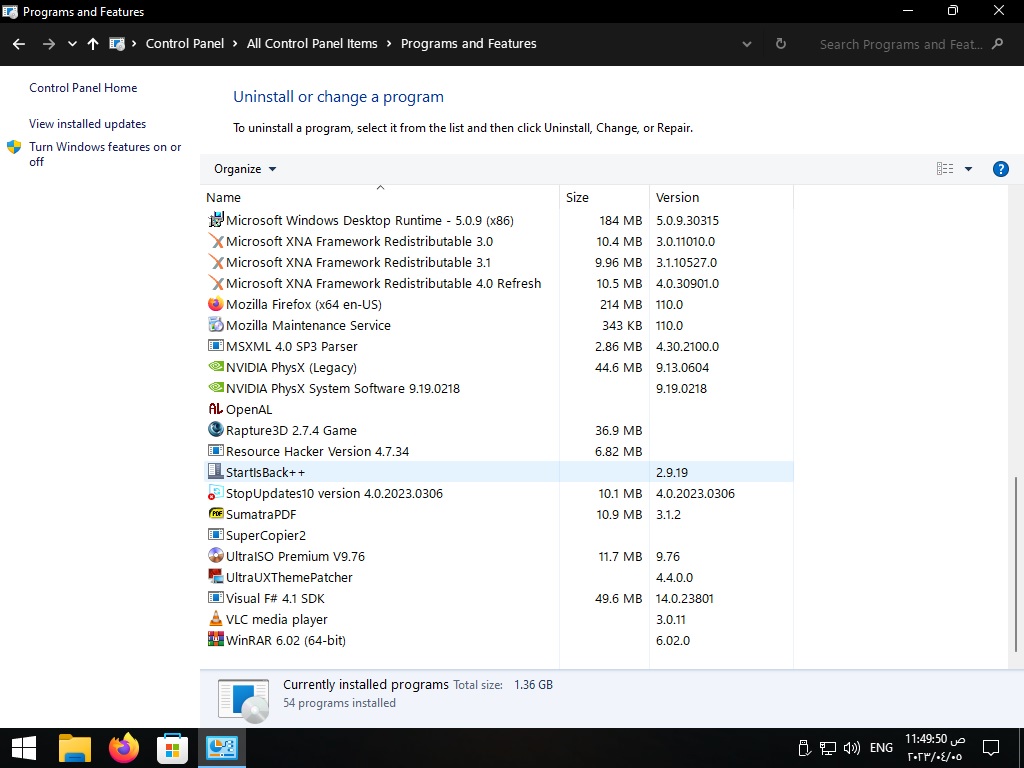Select Mozilla Maintenance Service icon
The height and width of the screenshot is (768, 1024).
tap(216, 325)
